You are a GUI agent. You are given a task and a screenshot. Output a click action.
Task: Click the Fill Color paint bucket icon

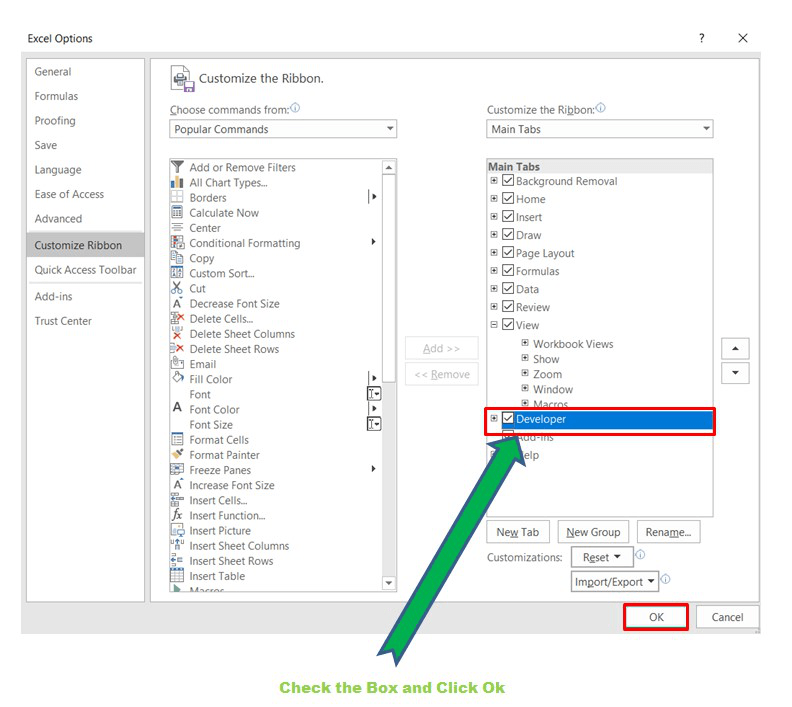[177, 378]
